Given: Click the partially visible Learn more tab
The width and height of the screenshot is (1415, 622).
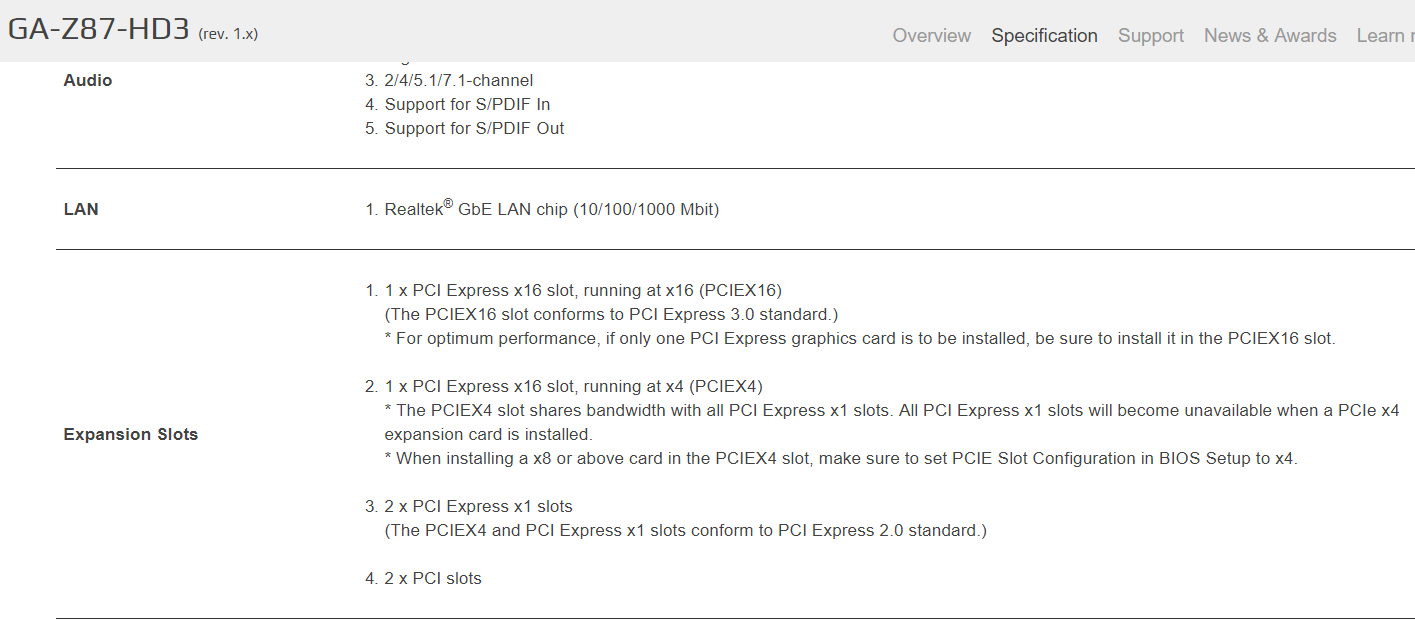Looking at the screenshot, I should (x=1385, y=36).
